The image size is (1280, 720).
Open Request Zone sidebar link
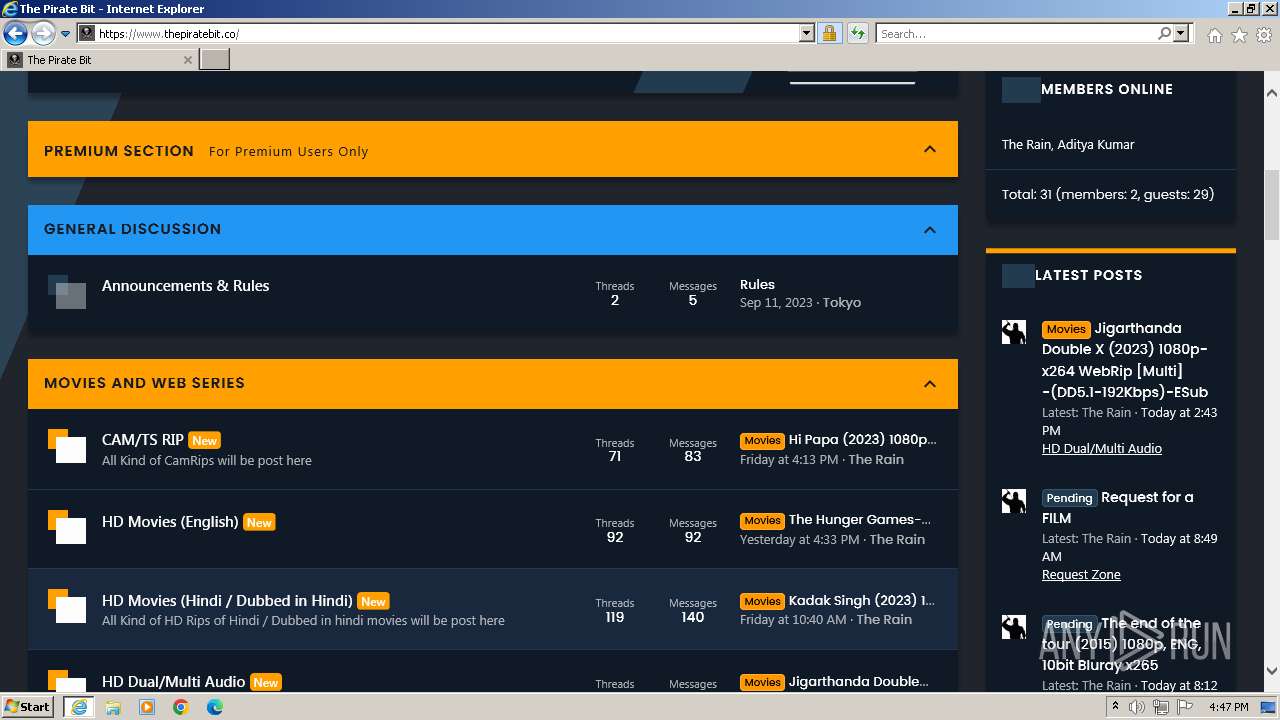[1081, 575]
